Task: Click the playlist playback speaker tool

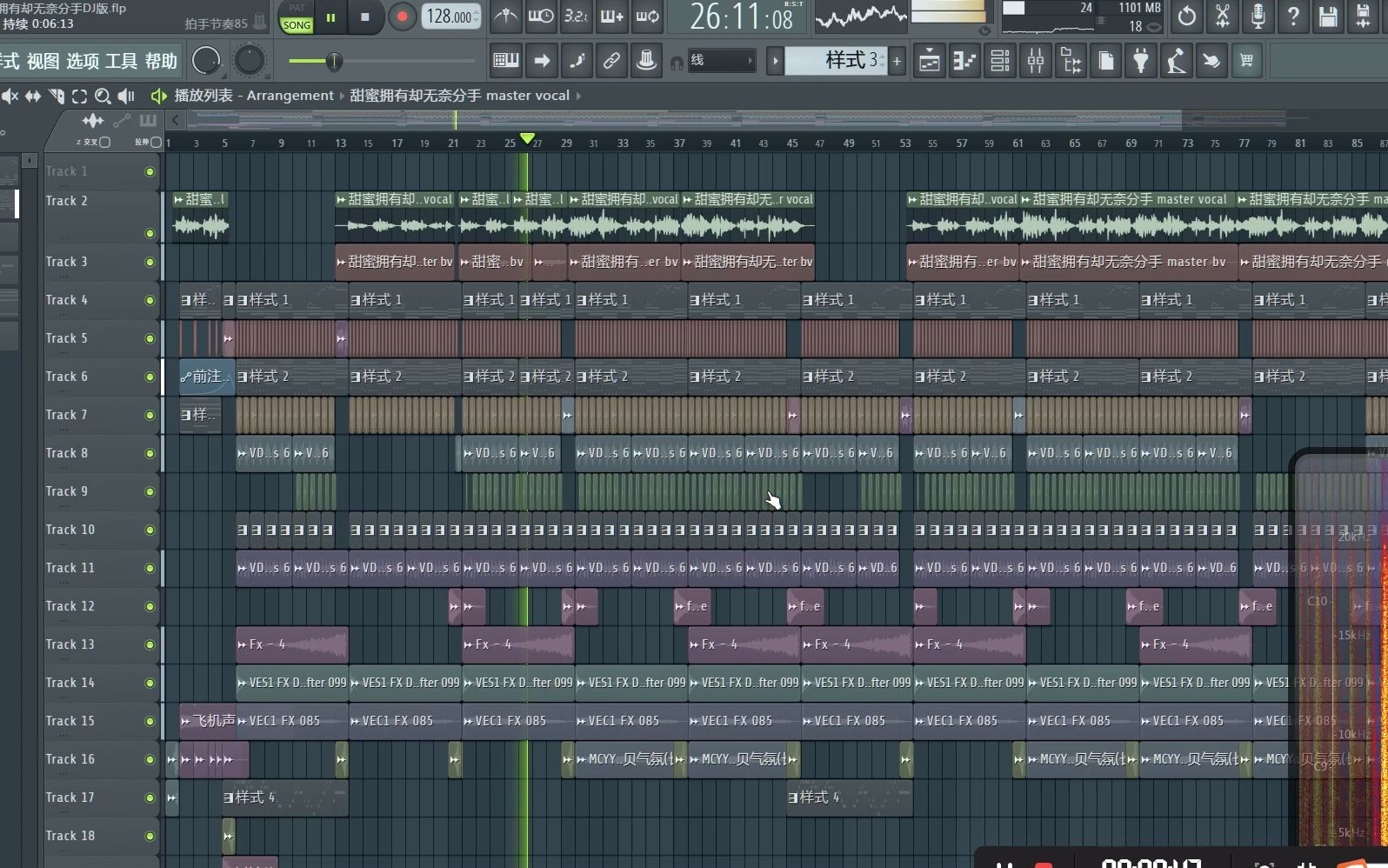Action: (x=126, y=96)
